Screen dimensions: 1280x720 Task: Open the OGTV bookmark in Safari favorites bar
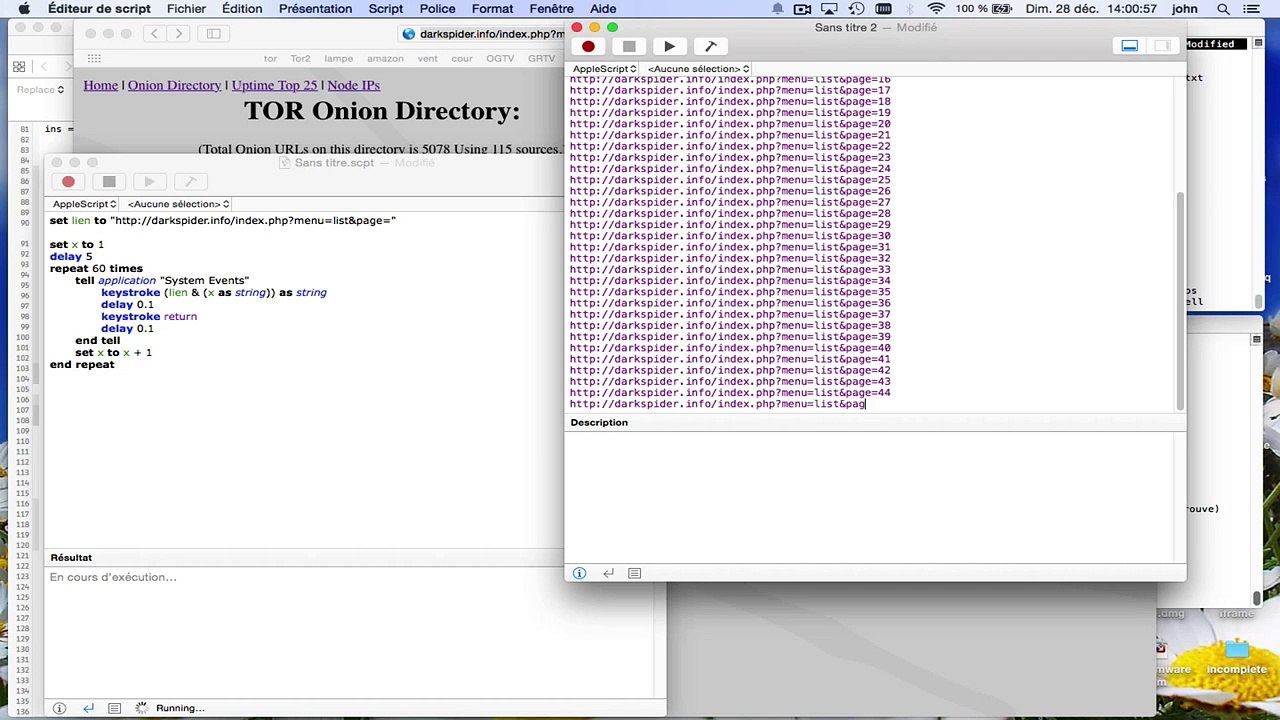[500, 59]
